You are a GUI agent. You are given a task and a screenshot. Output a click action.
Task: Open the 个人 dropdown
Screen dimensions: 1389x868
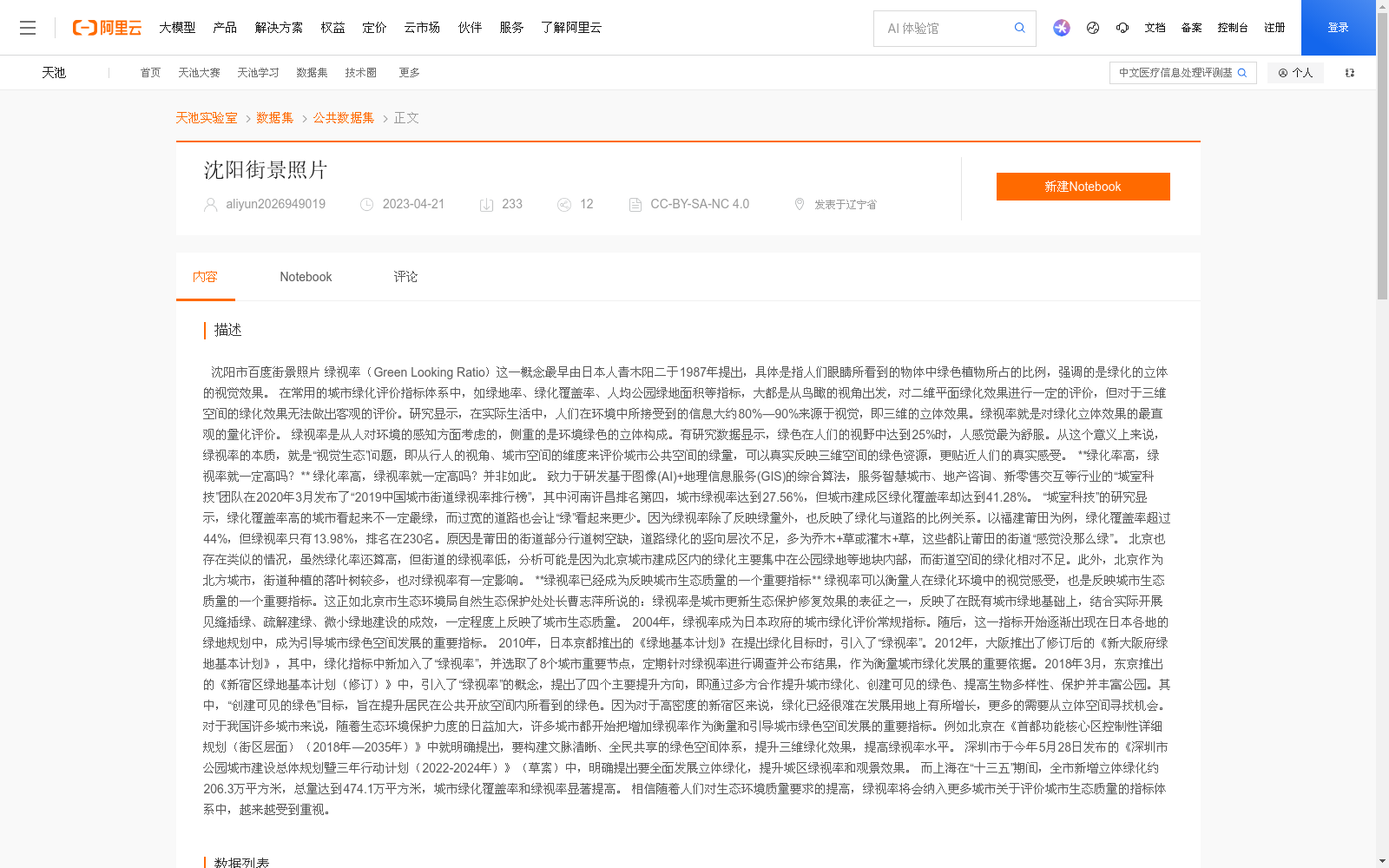(x=1295, y=73)
